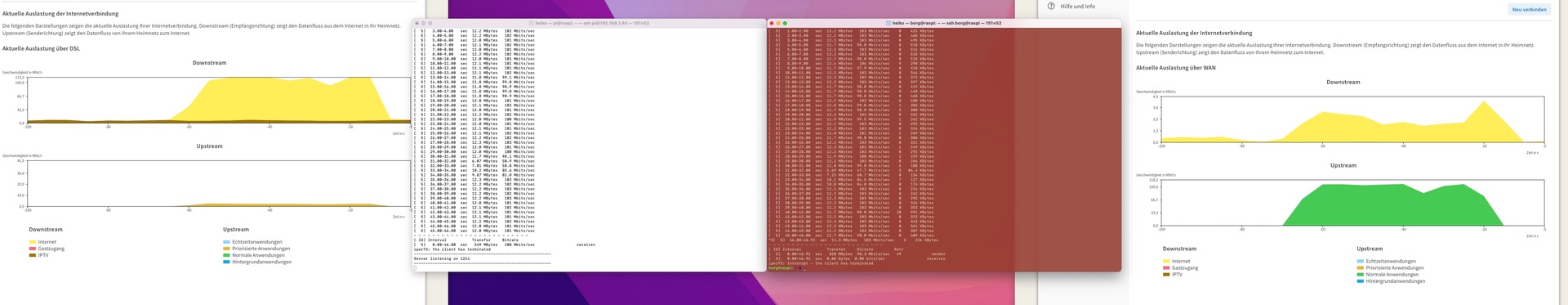Image resolution: width=1568 pixels, height=305 pixels.
Task: Click the green WAN Upstream chart area
Action: click(x=1392, y=206)
